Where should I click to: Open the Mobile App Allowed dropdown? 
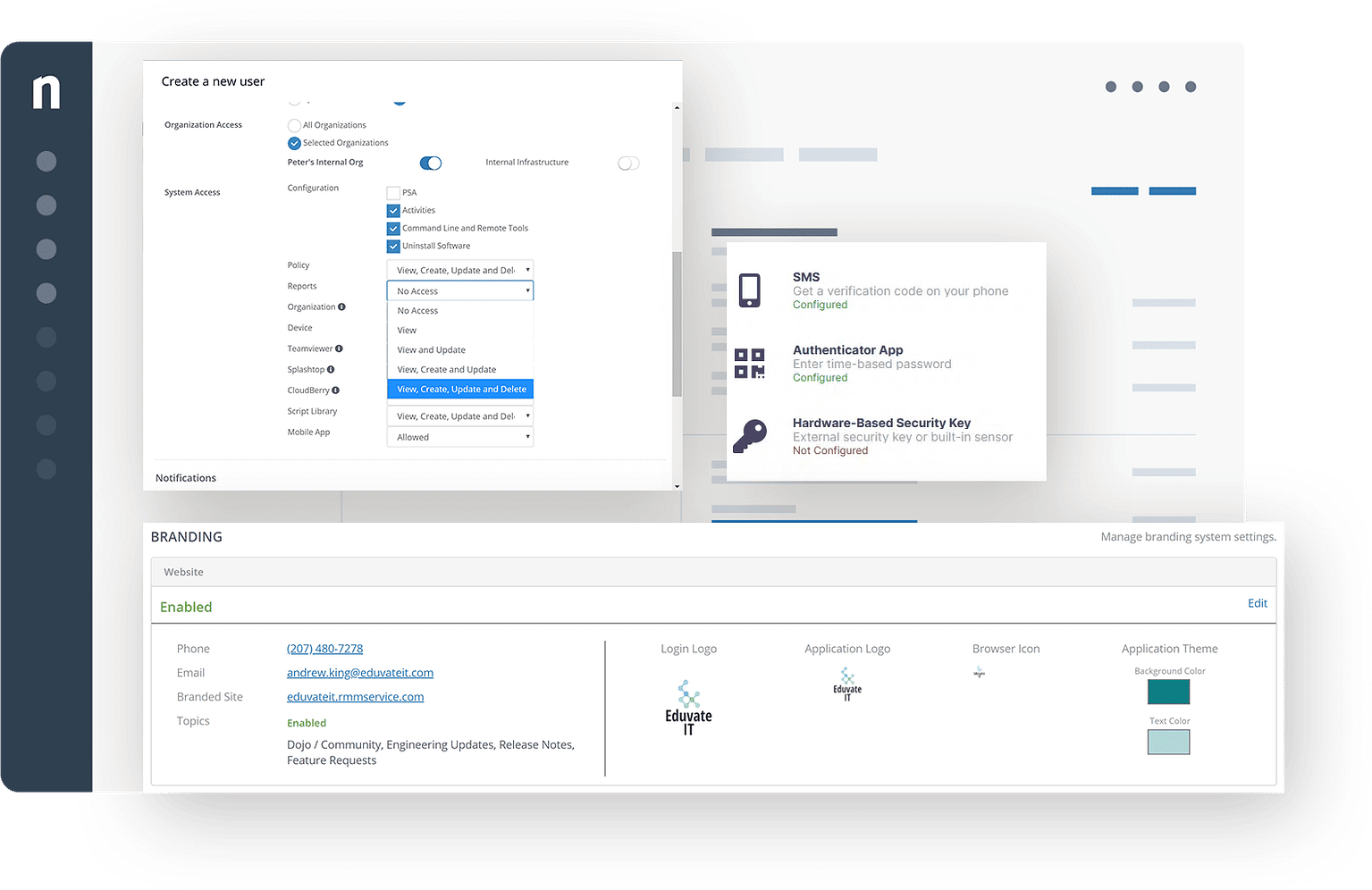459,436
